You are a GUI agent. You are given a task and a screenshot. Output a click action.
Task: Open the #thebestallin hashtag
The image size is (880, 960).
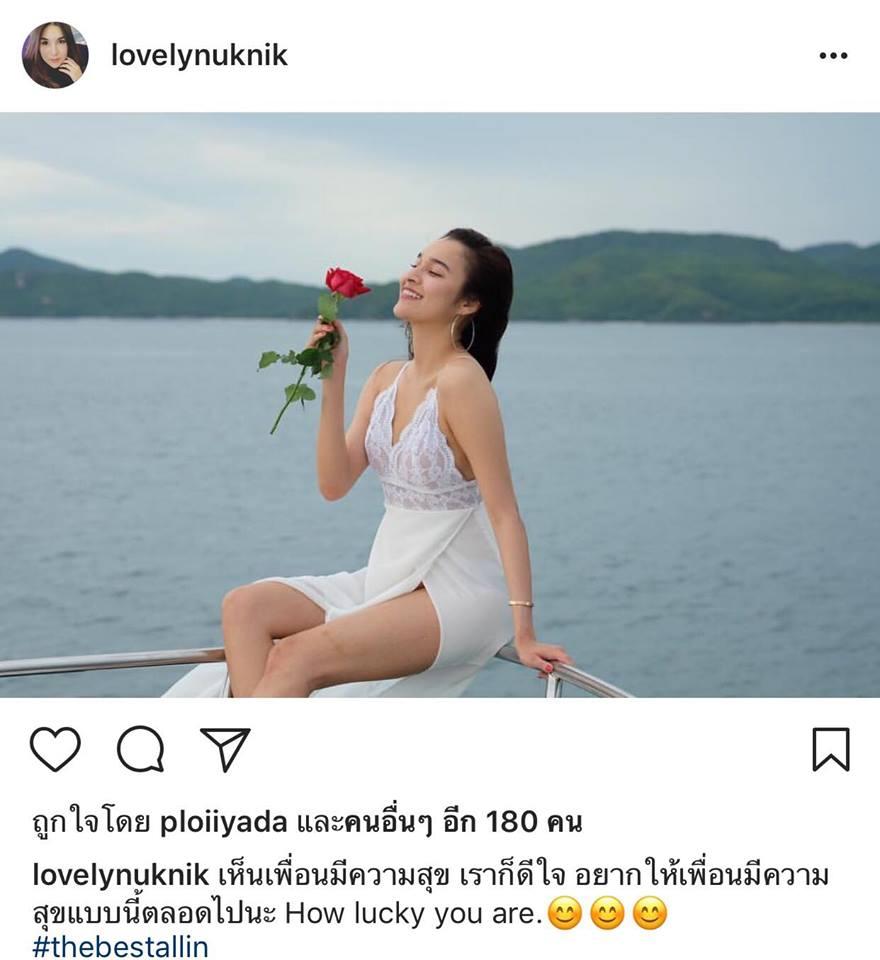[x=121, y=947]
